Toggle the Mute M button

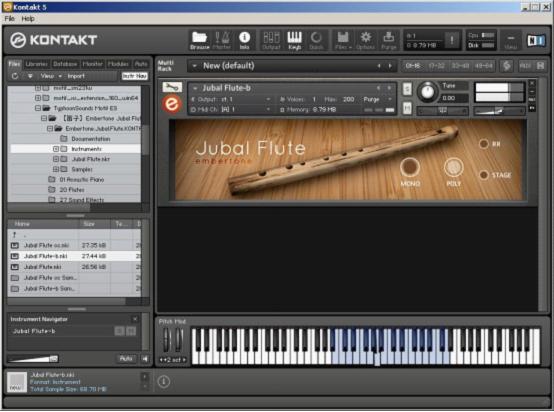(x=407, y=108)
